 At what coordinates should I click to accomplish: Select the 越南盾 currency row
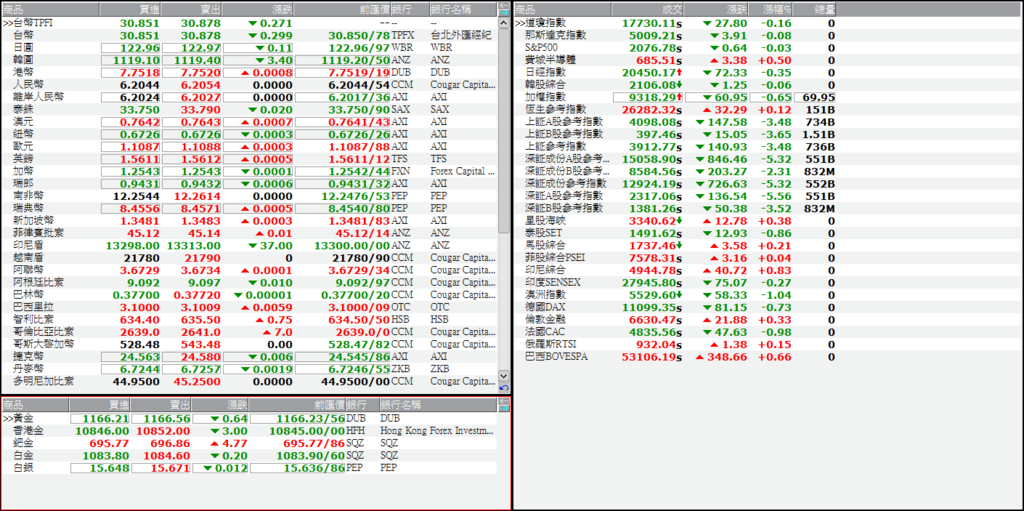[249, 258]
